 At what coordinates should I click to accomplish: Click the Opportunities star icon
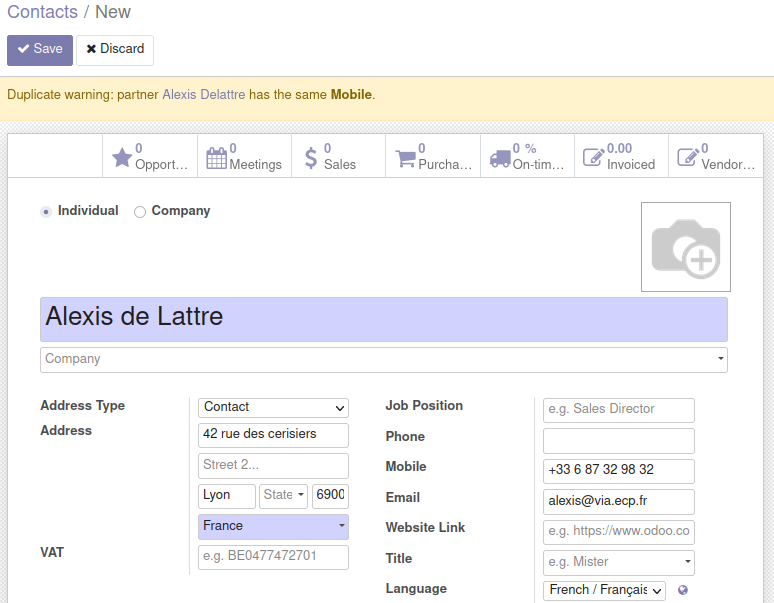point(121,158)
